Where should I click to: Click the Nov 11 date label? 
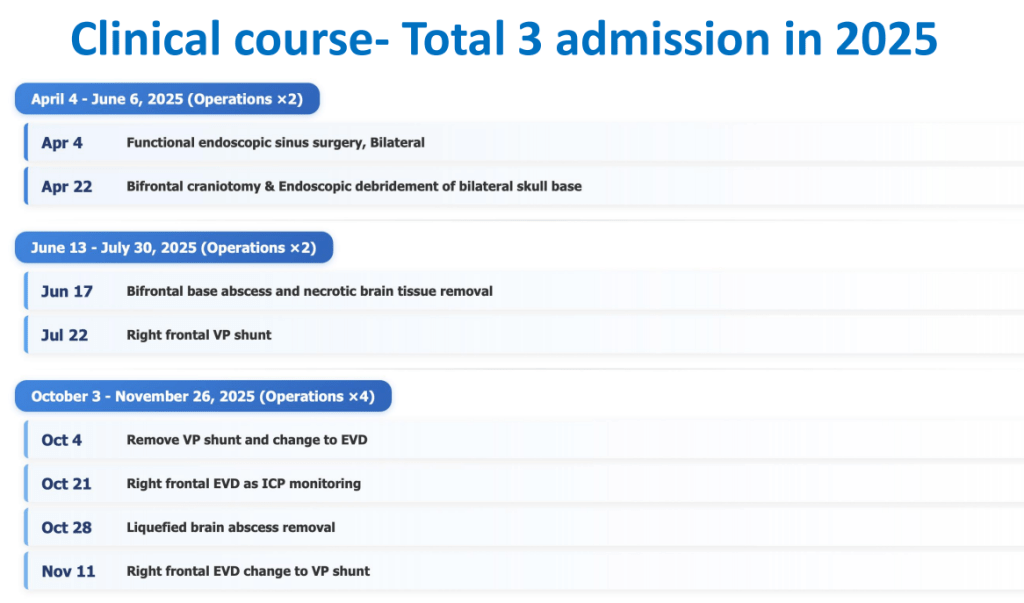click(67, 571)
